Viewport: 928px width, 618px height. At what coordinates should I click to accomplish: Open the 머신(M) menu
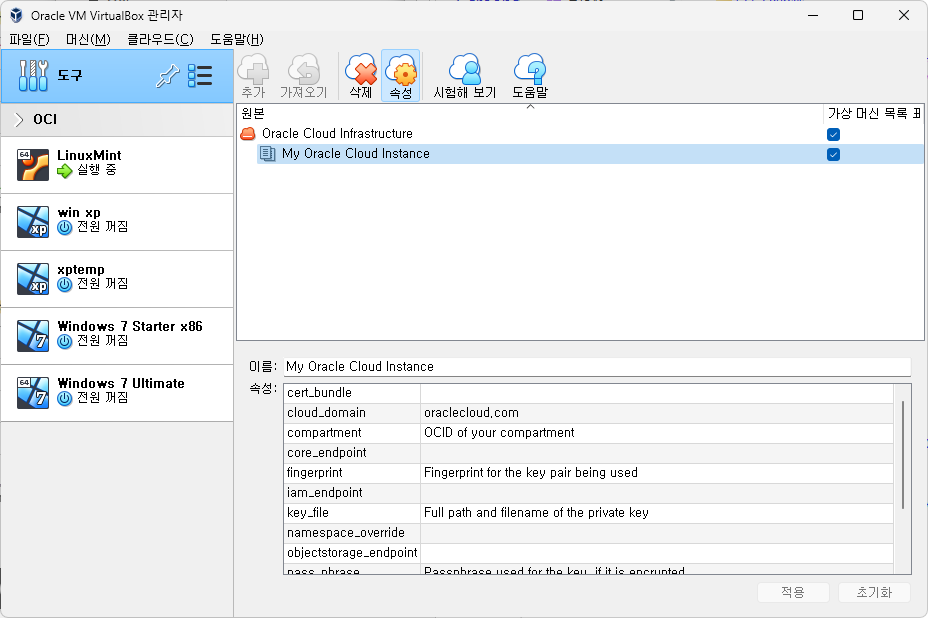click(x=88, y=40)
